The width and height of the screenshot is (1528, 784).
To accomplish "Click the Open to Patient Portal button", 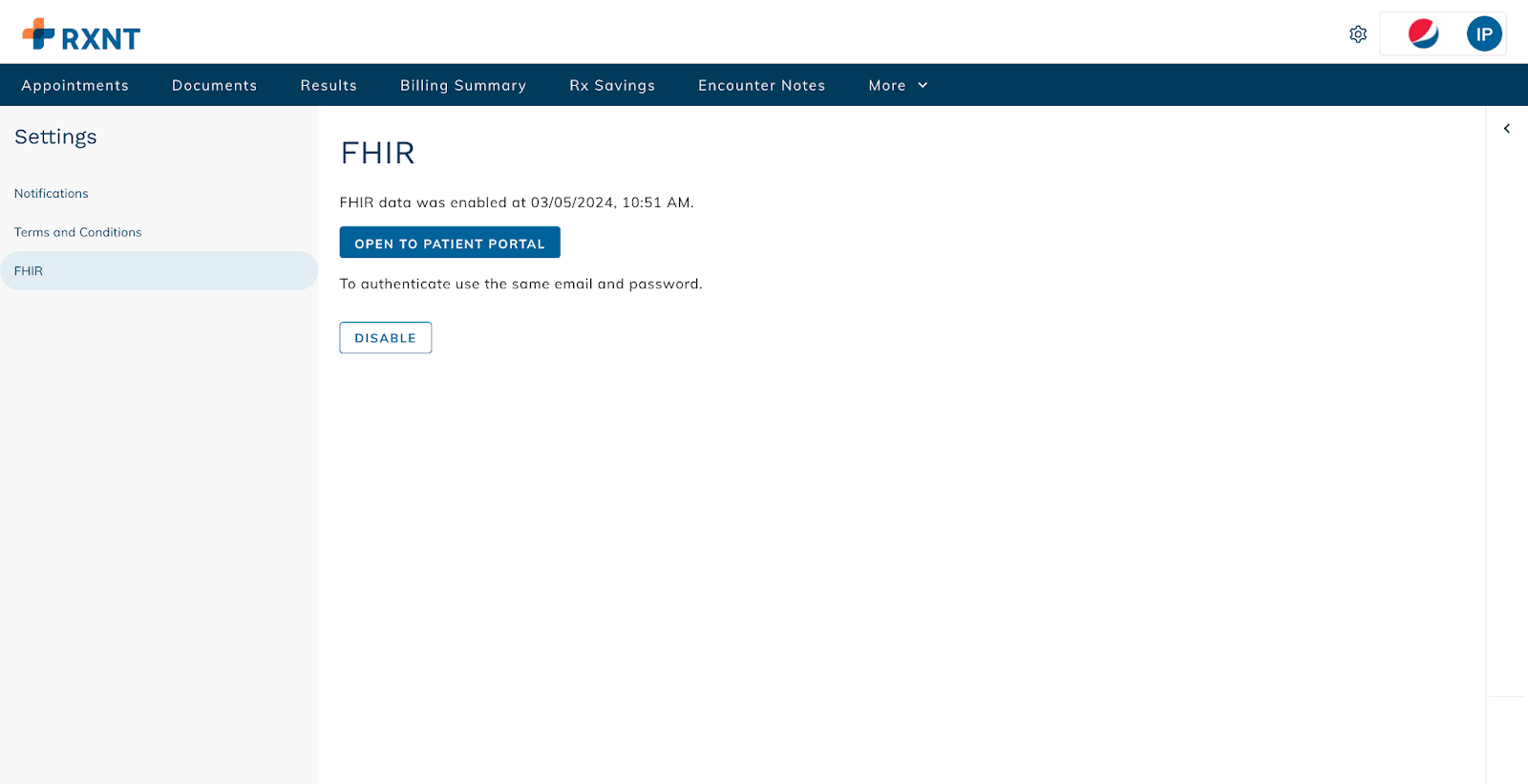I will point(450,243).
